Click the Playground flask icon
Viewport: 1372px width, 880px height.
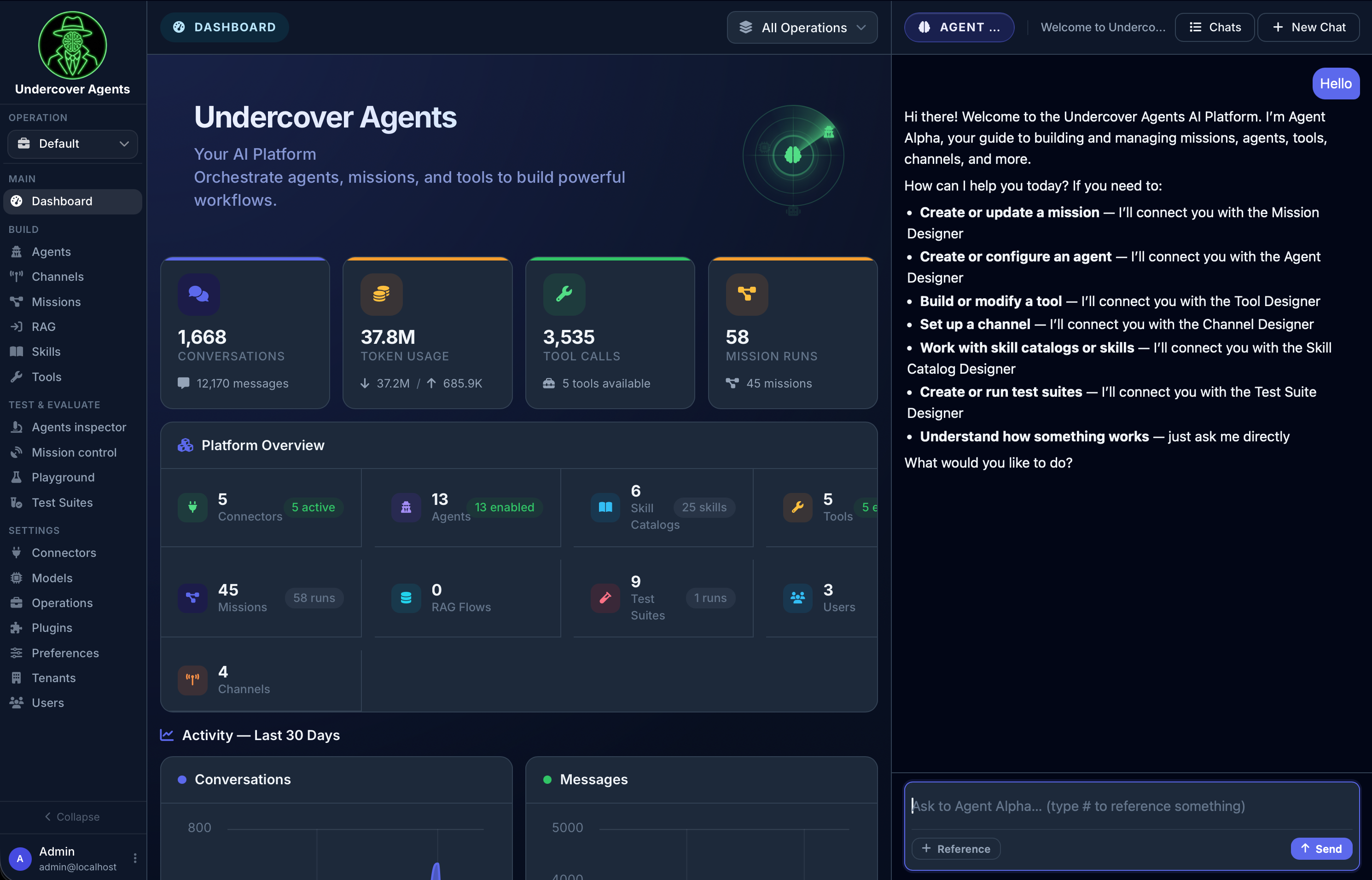17,477
